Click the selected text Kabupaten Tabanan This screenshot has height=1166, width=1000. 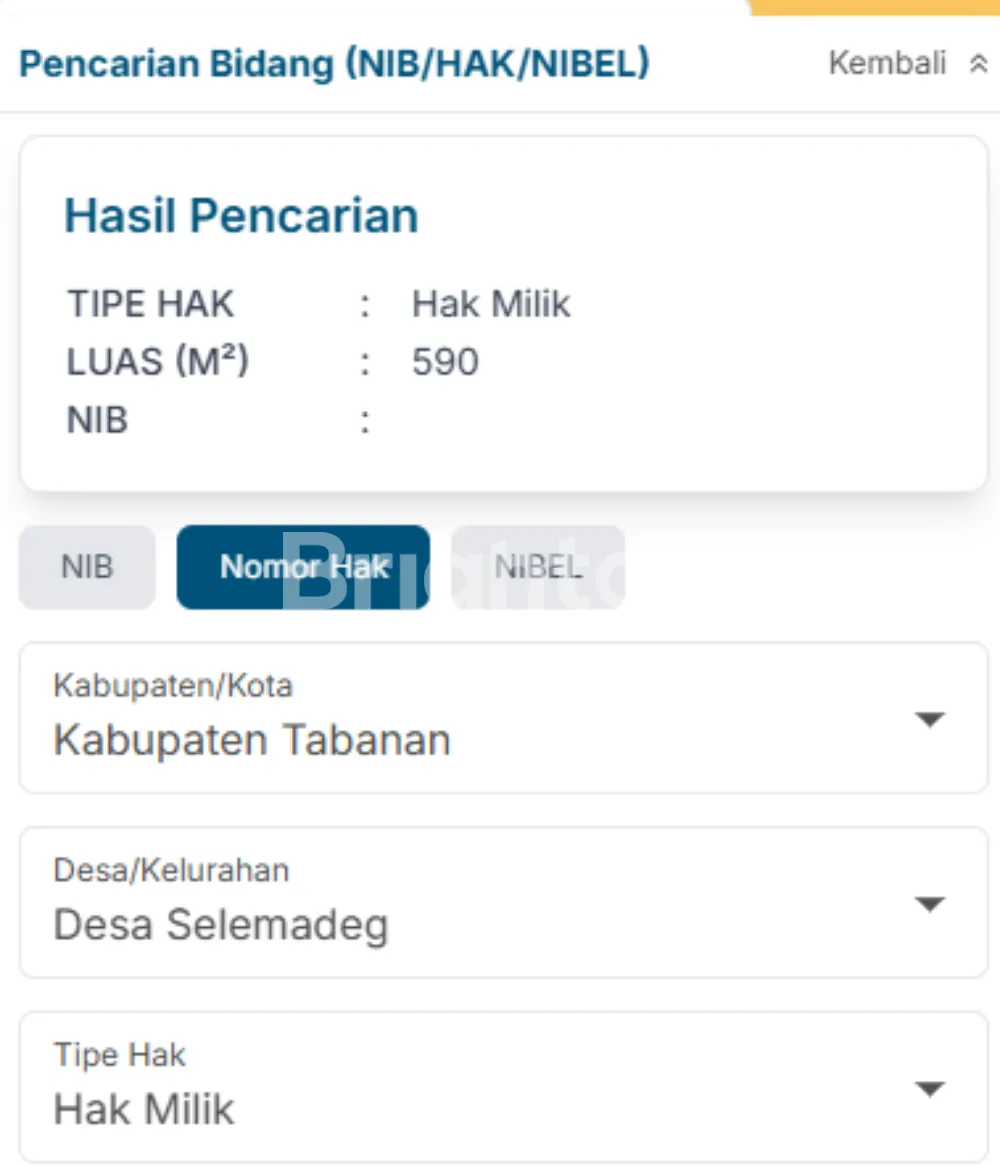pos(252,741)
